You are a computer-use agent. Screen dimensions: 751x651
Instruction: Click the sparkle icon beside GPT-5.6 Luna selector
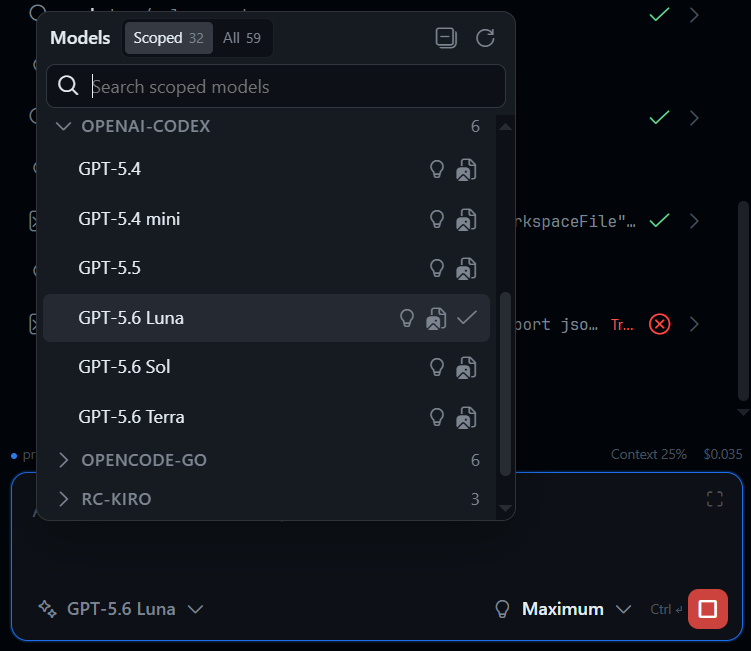(47, 609)
